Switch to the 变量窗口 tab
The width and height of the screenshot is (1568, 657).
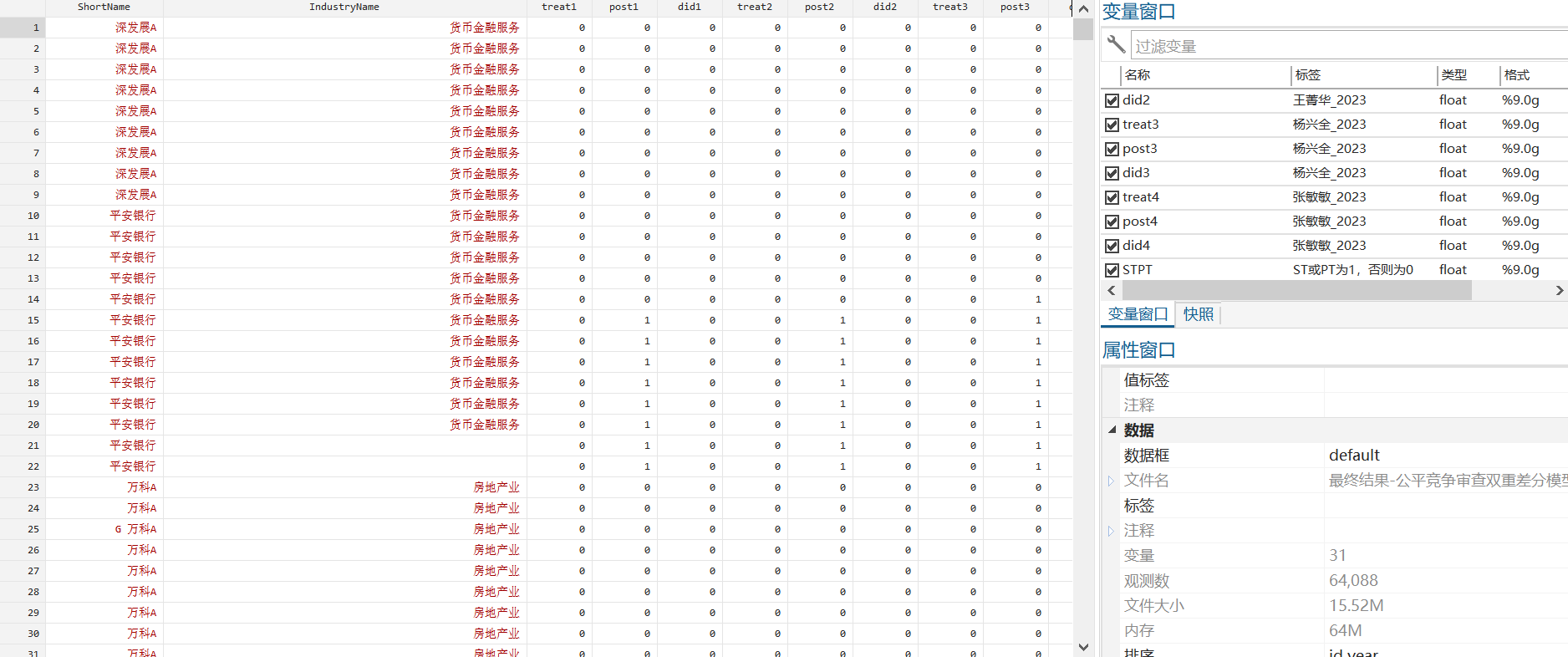click(x=1138, y=314)
